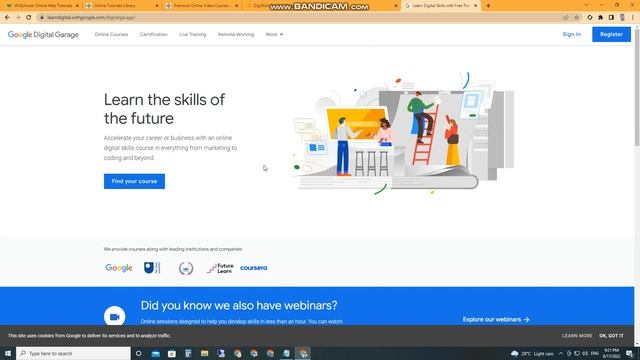
Task: Click the Open University shield logo
Action: pyautogui.click(x=152, y=268)
